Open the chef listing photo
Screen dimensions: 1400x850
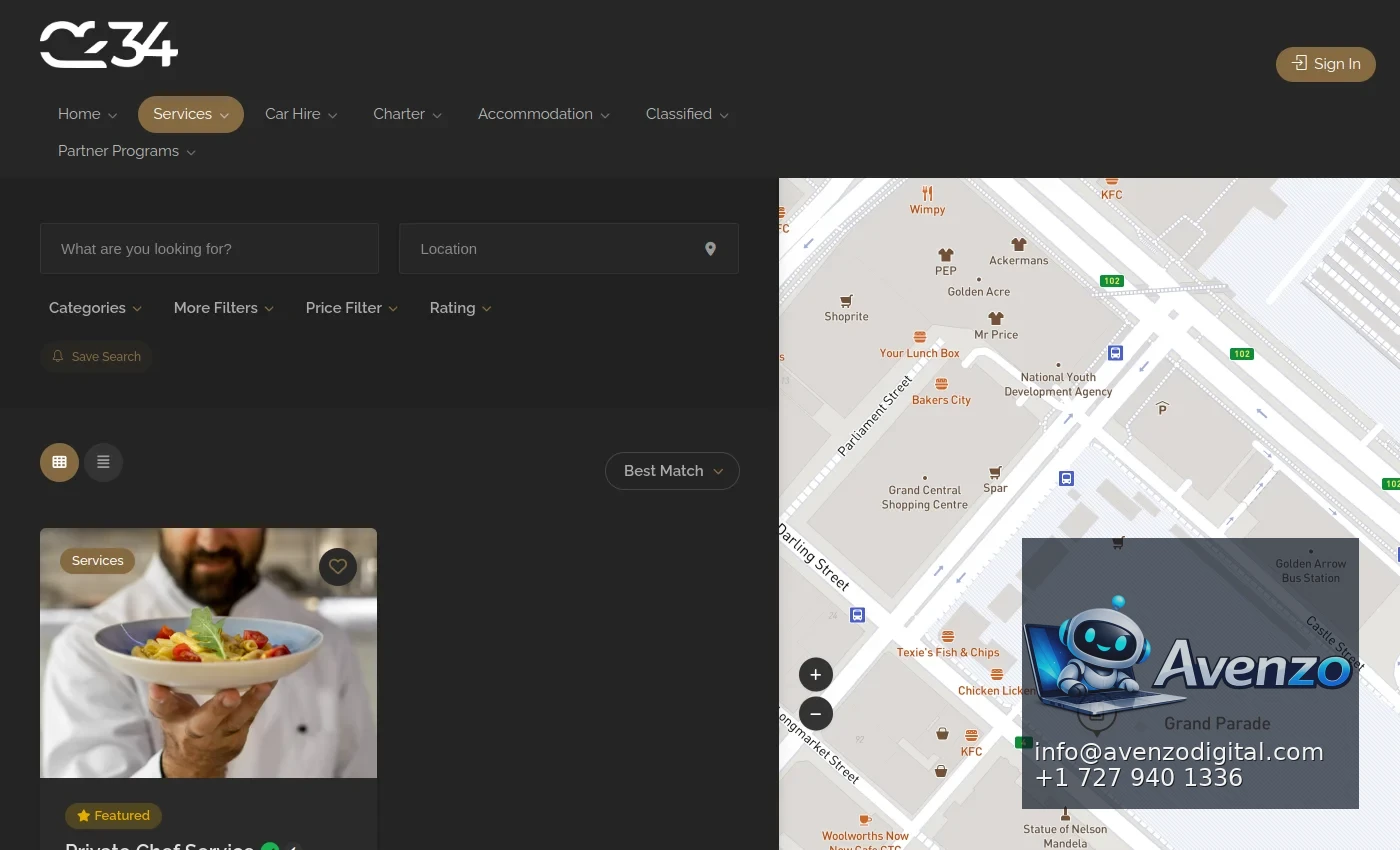click(208, 653)
